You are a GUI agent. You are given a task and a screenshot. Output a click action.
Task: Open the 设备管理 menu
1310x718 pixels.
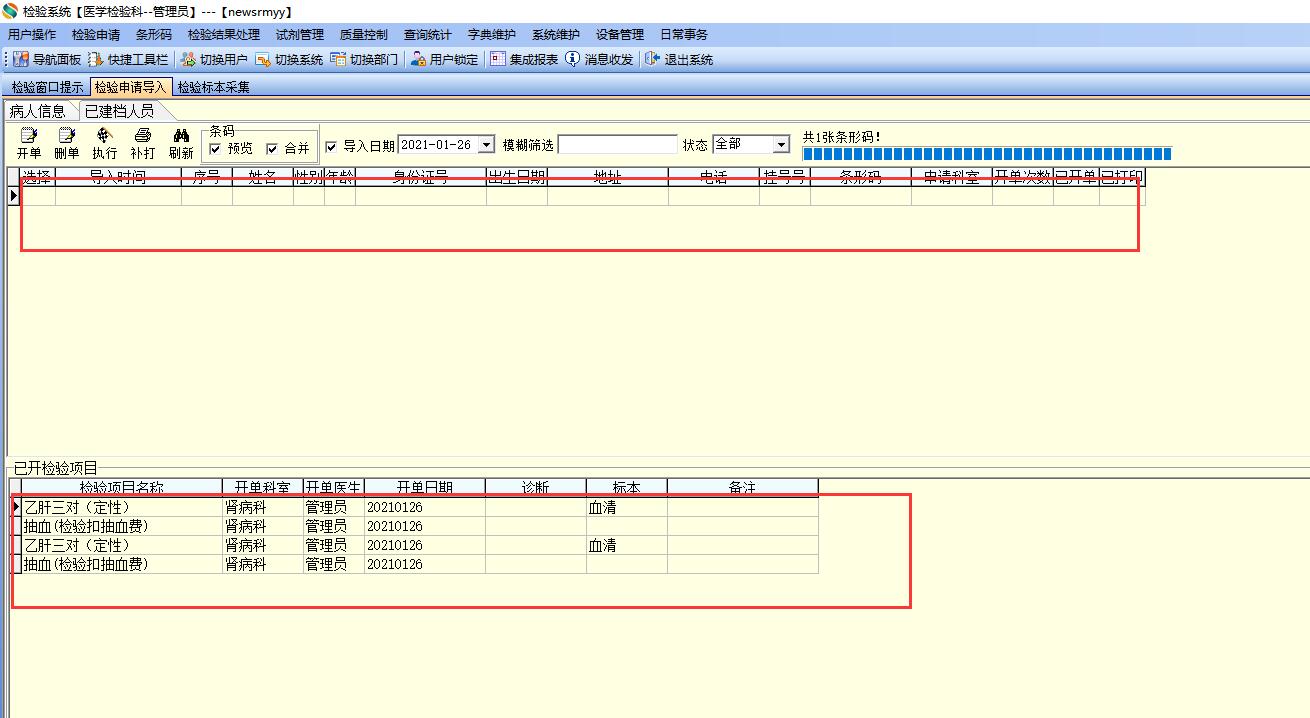click(x=620, y=35)
